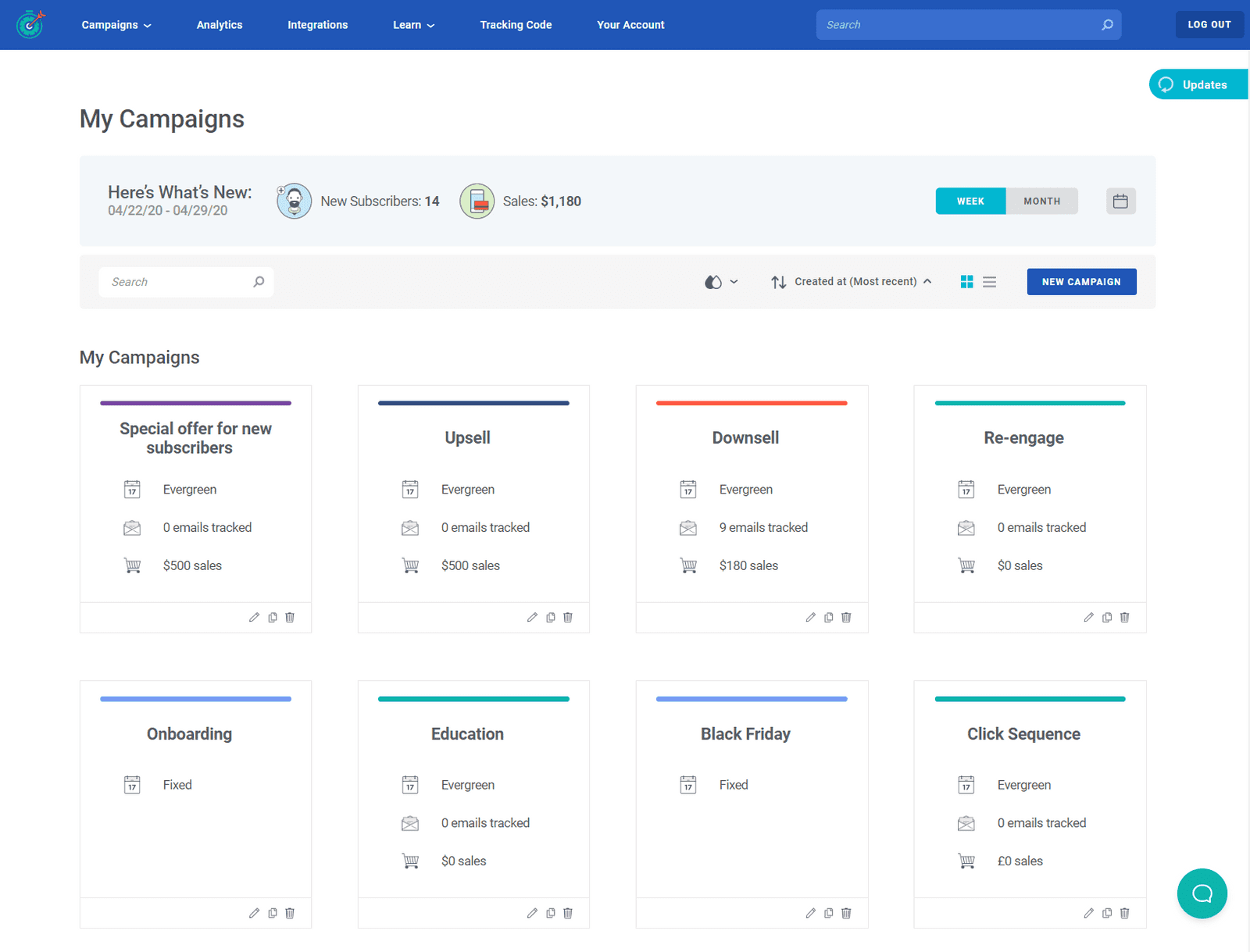
Task: Open the color filter dropdown
Action: click(x=721, y=282)
